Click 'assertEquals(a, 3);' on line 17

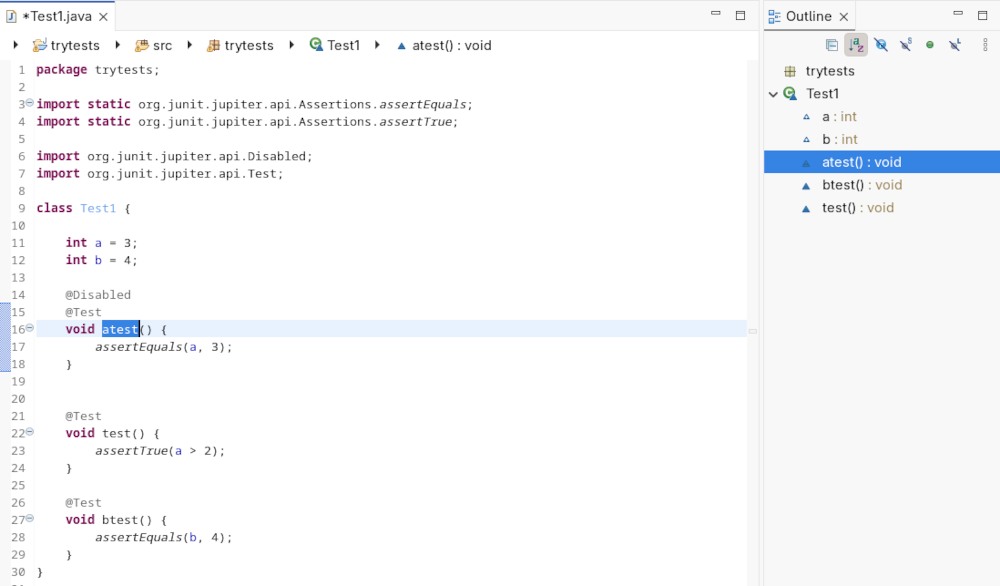click(x=164, y=347)
